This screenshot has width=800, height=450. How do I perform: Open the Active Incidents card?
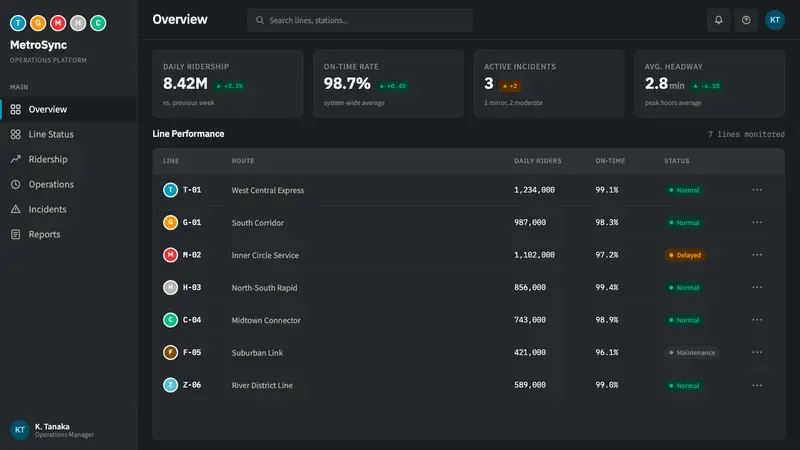(x=549, y=84)
